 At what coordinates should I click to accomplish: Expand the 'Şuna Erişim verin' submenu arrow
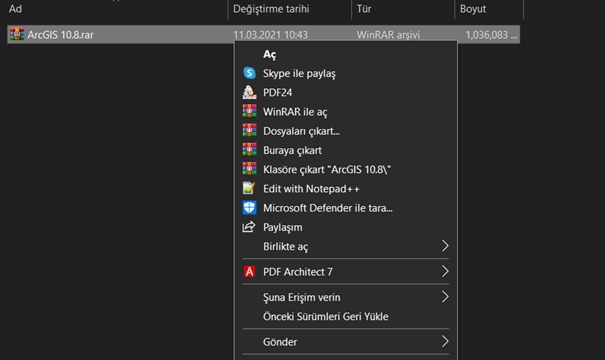(x=445, y=297)
